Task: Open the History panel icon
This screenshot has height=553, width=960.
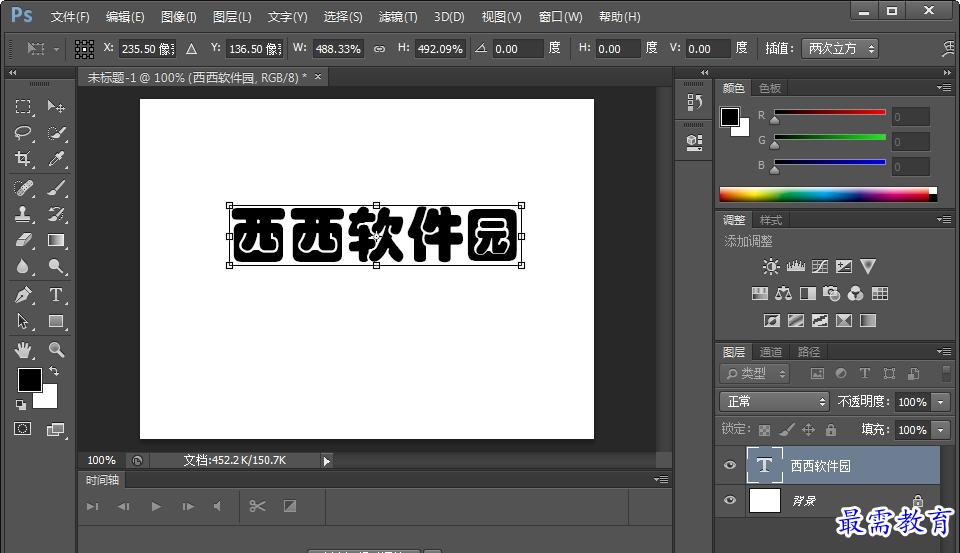Action: click(x=694, y=102)
